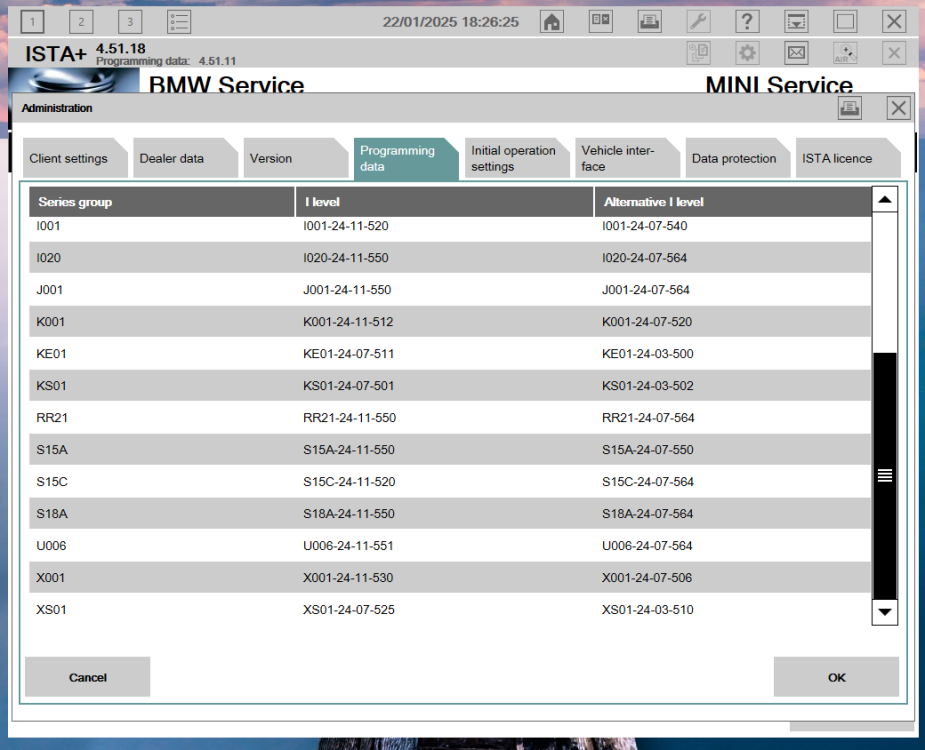Click the scrollbar up arrow
Image resolution: width=925 pixels, height=750 pixels.
click(885, 200)
